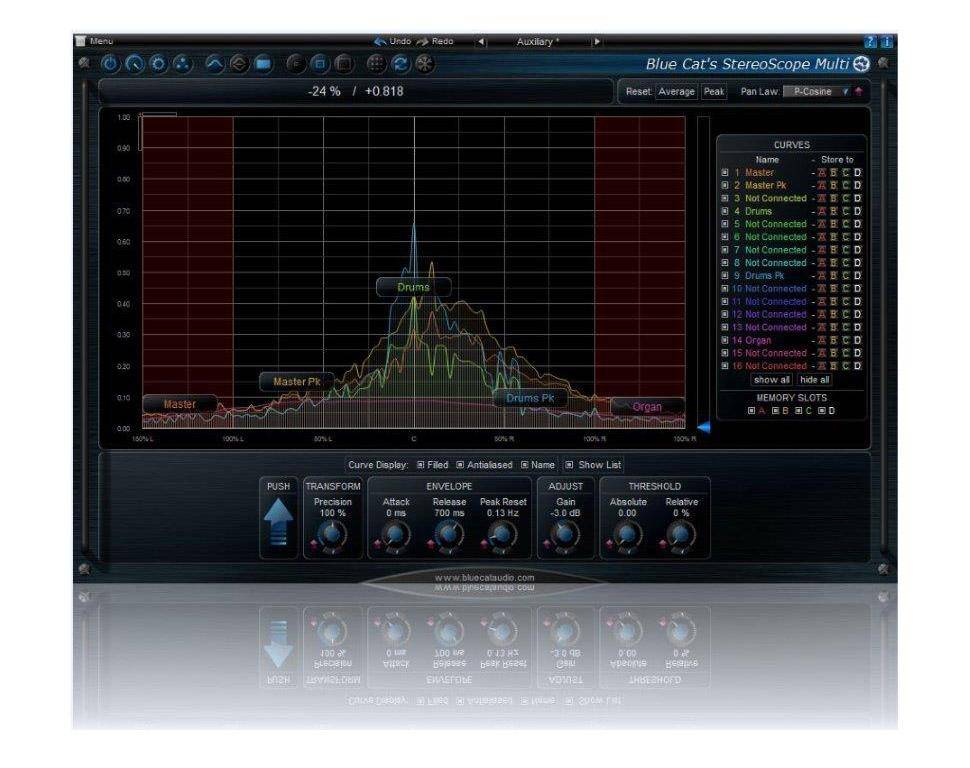Open the Pan Law P-Cosine dropdown
The height and width of the screenshot is (768, 970).
[x=817, y=91]
